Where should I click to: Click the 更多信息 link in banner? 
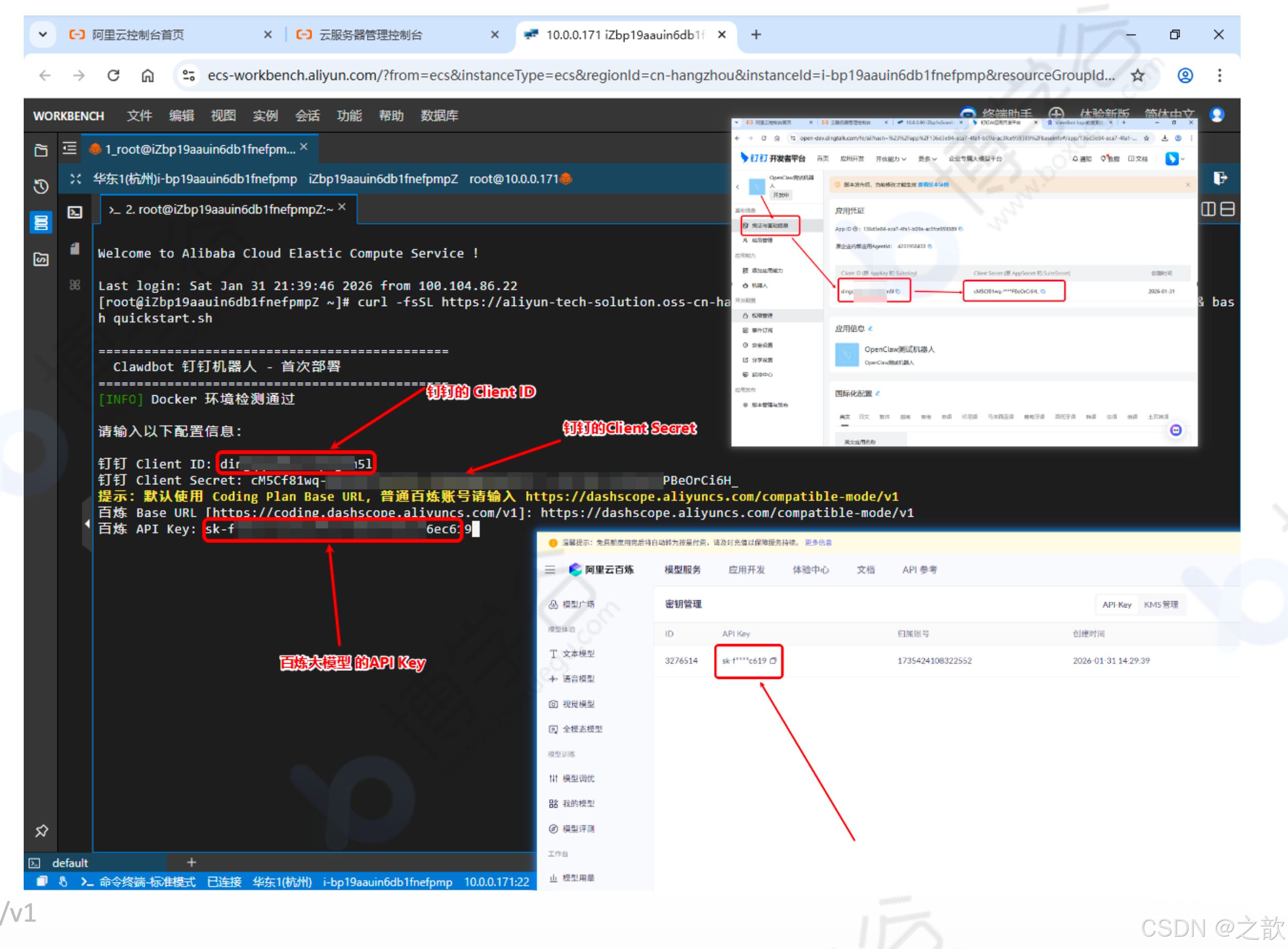coord(818,543)
